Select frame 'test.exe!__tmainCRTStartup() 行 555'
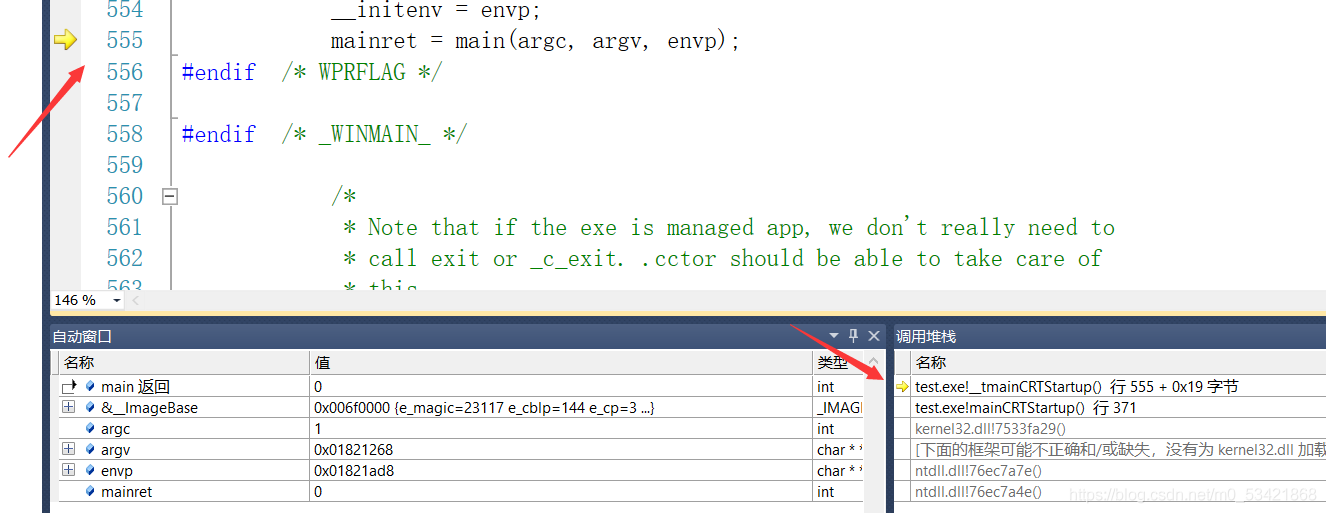1326x513 pixels. click(1077, 387)
